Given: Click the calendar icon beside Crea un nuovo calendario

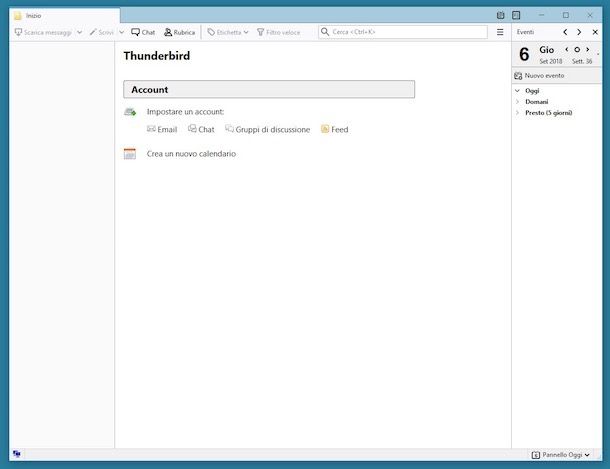Looking at the screenshot, I should tap(130, 154).
